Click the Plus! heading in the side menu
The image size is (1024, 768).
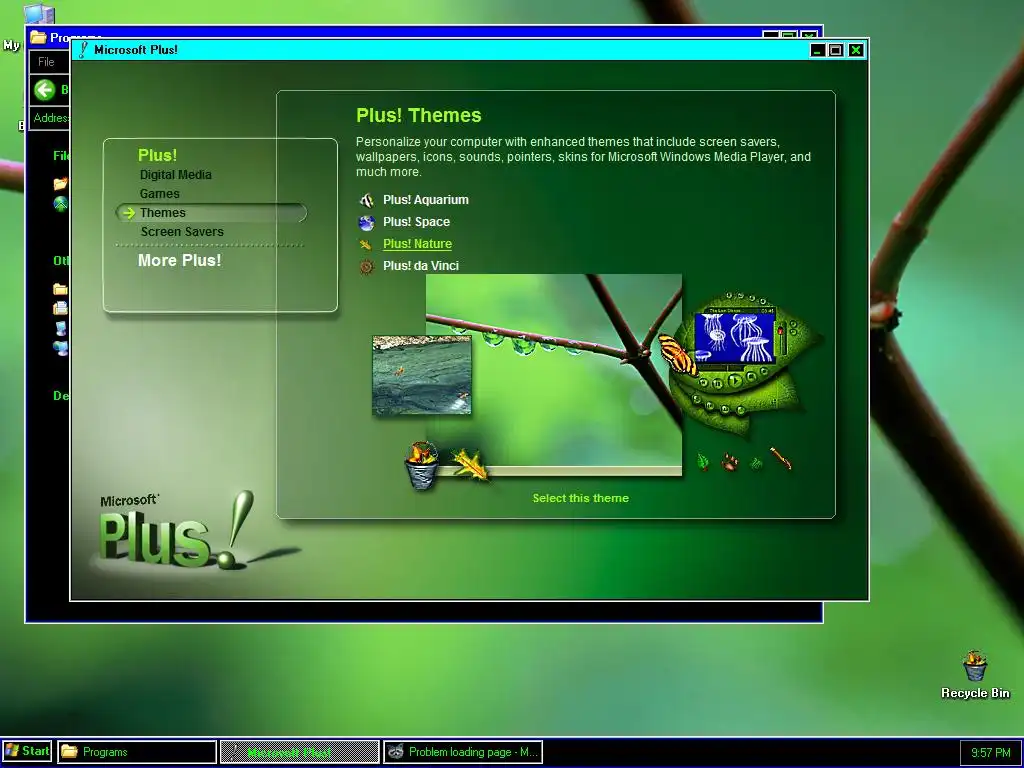(157, 155)
